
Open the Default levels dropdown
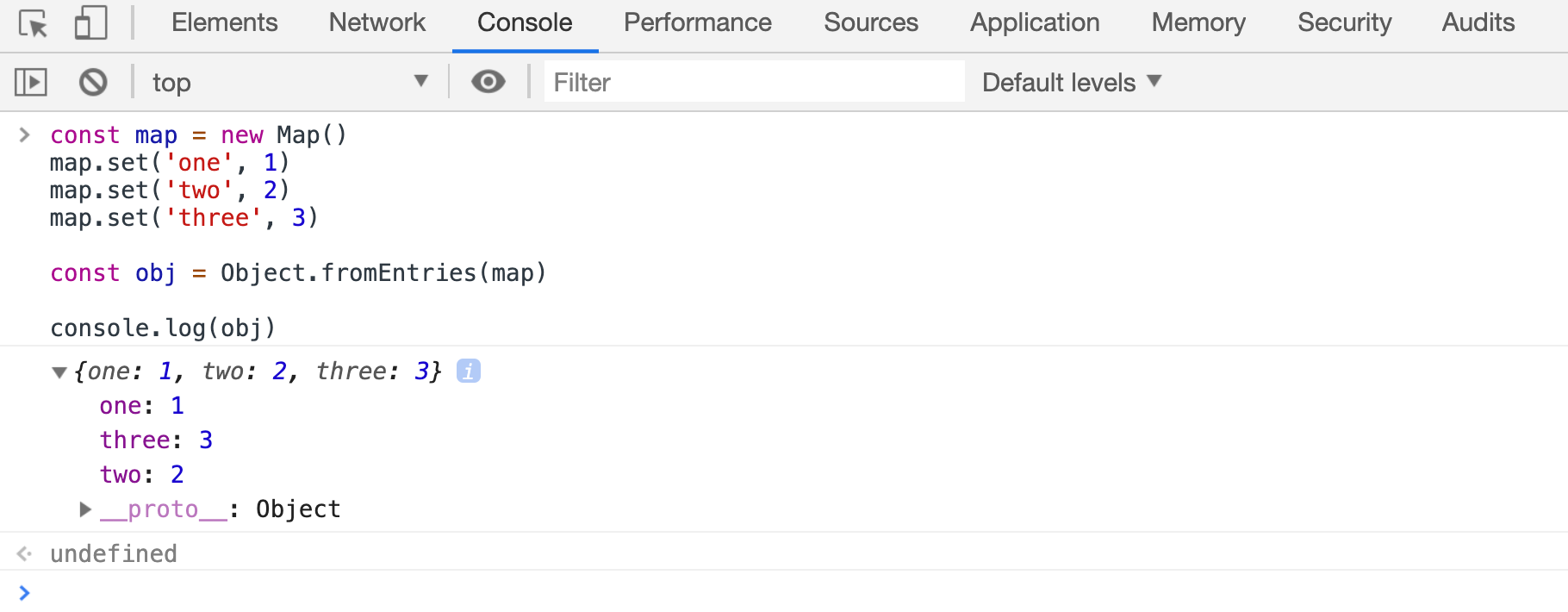coord(1072,82)
